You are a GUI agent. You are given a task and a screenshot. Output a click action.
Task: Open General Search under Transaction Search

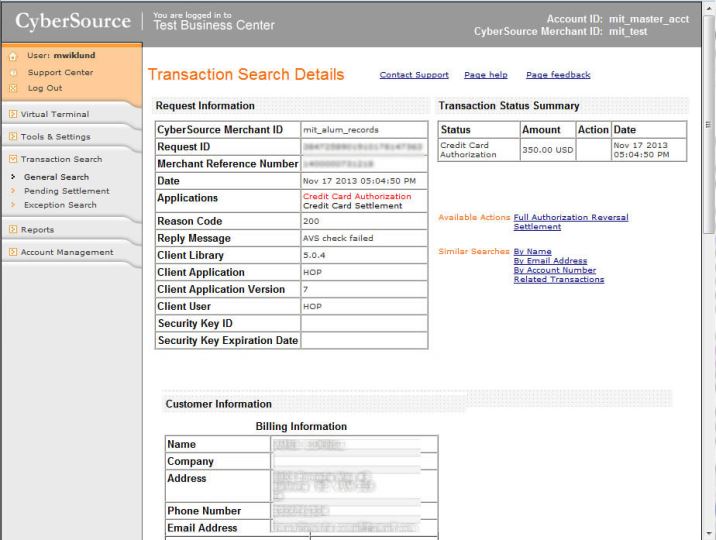56,177
